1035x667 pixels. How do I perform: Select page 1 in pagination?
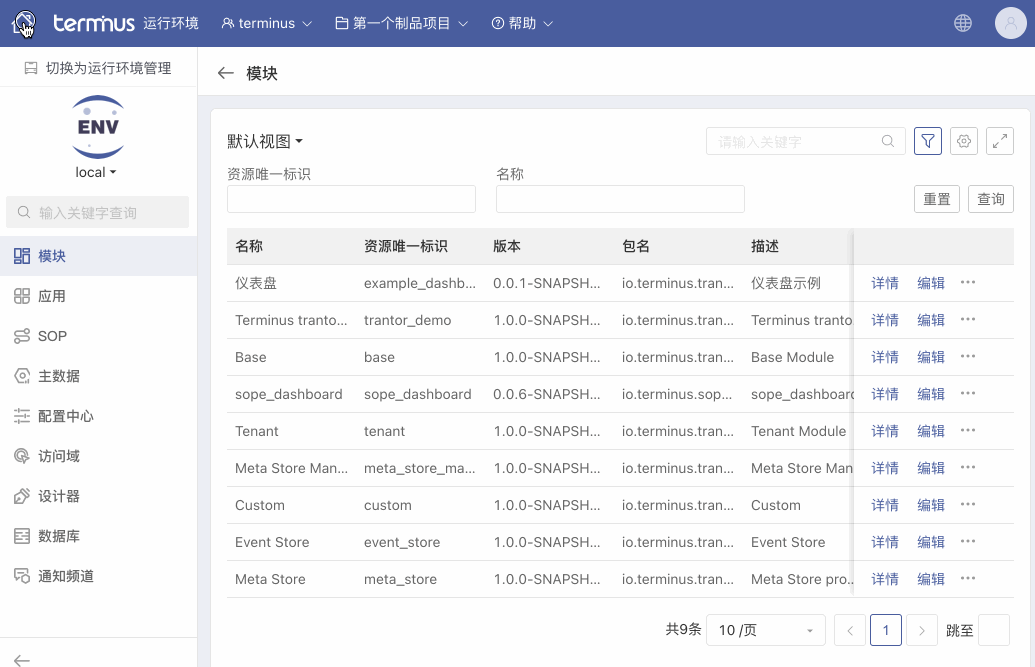pyautogui.click(x=886, y=630)
